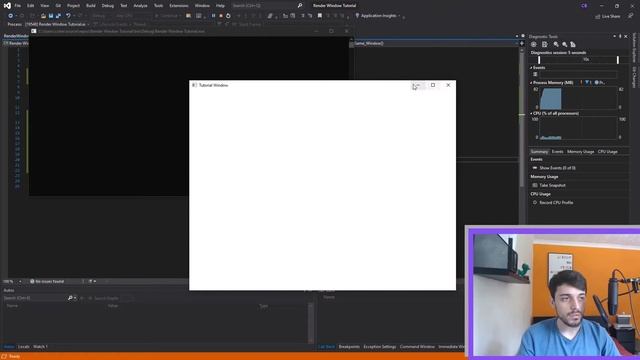Click the Diagnostic Tools export report icon
This screenshot has width=640, height=360.
544,44
